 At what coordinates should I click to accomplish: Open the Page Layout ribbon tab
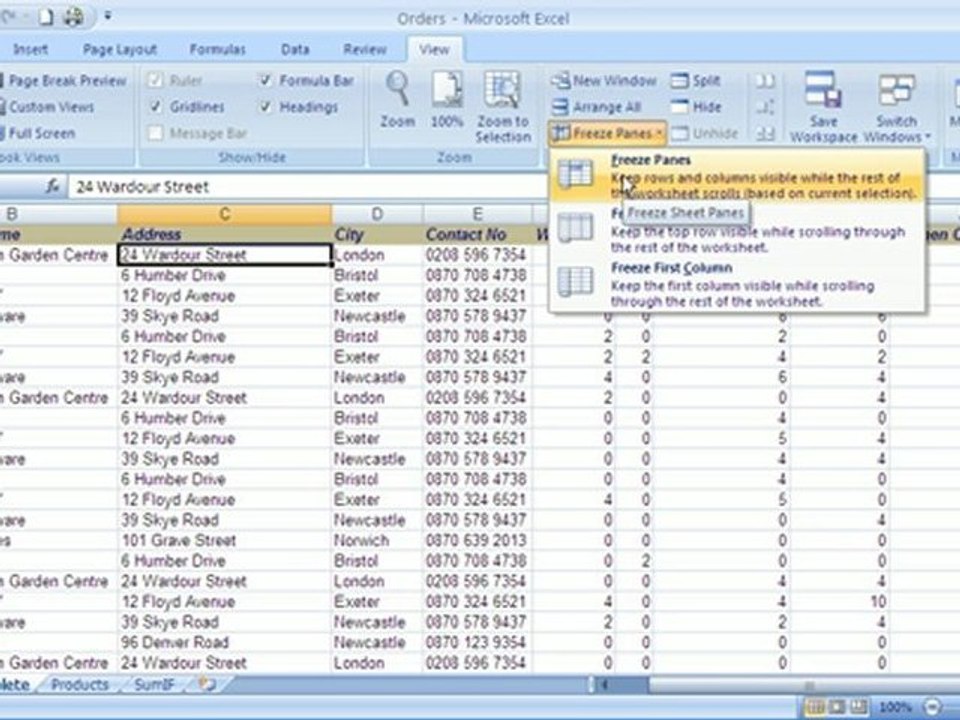[x=120, y=49]
